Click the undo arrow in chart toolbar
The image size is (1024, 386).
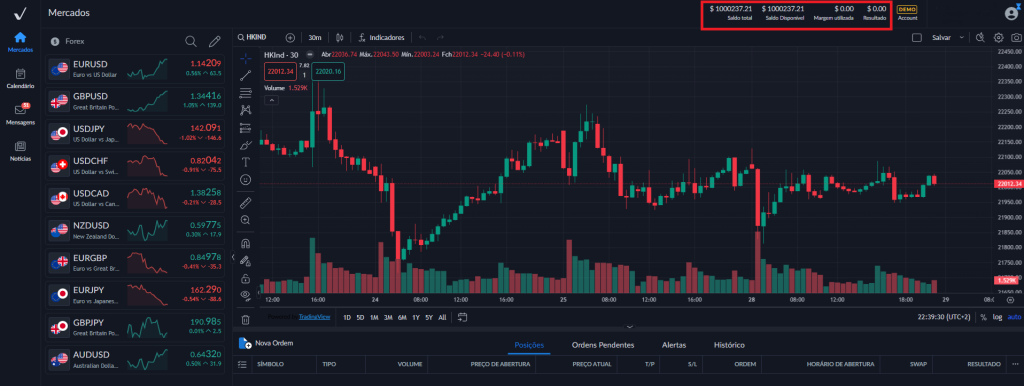click(422, 38)
